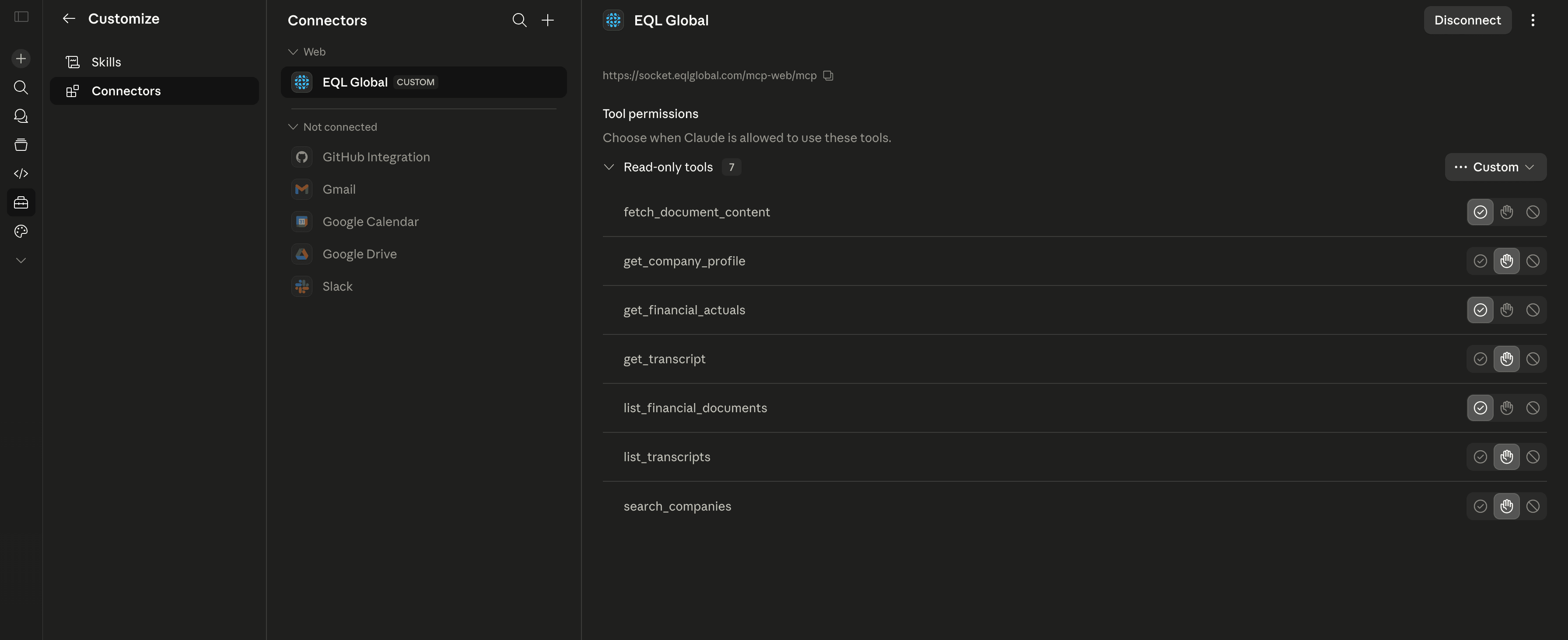Set get_transcript to needs approval

(1506, 359)
